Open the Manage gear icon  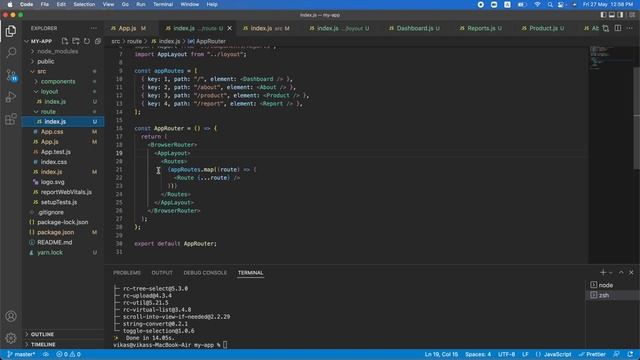click(x=11, y=338)
